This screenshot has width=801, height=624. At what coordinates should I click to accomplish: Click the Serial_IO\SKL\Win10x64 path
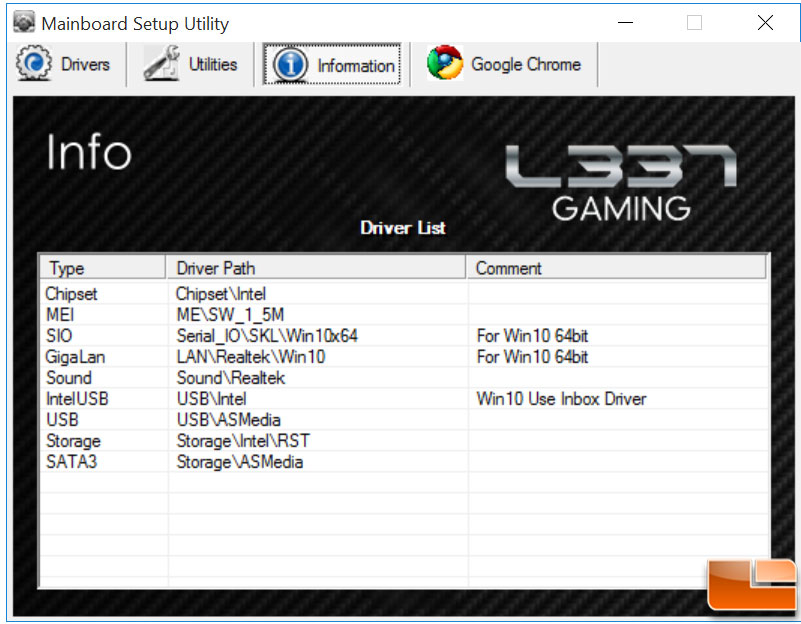[267, 335]
